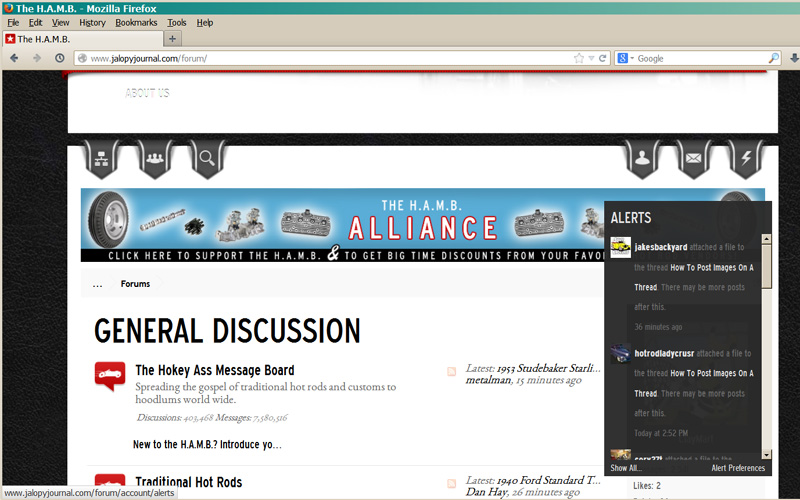Open New to the H.A.M.B.? Introduce subforum
Screen dimensions: 800x500
click(x=207, y=444)
